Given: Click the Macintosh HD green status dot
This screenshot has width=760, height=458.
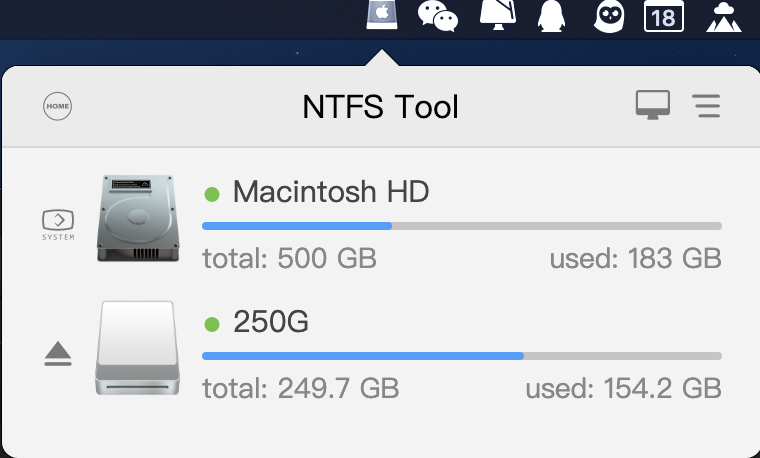Looking at the screenshot, I should pos(211,192).
